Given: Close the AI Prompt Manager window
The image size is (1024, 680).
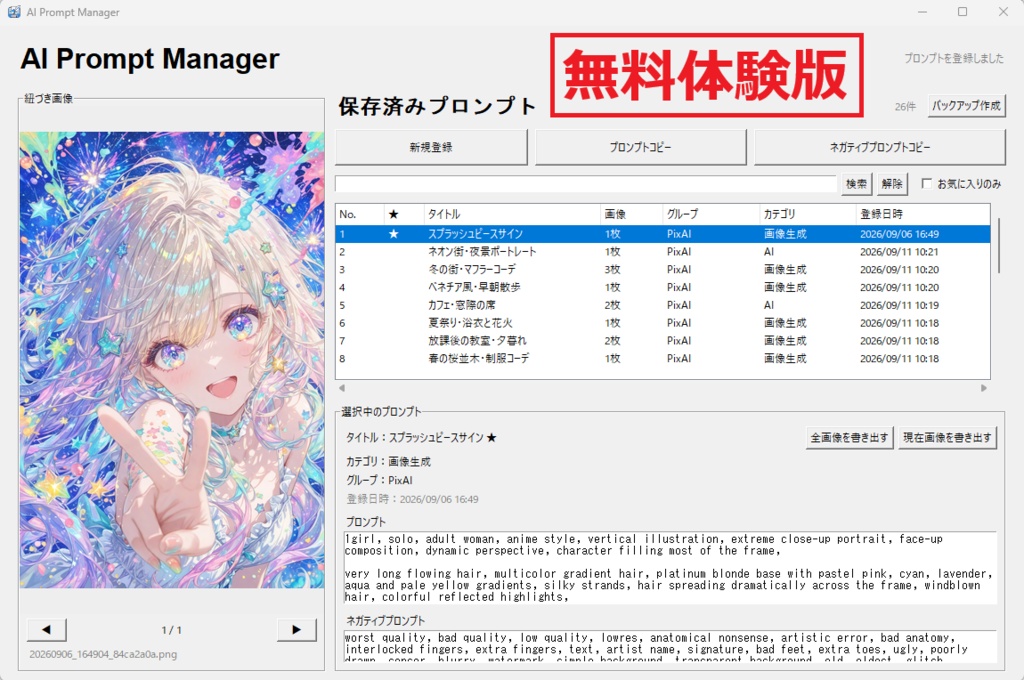Looking at the screenshot, I should tap(1003, 12).
